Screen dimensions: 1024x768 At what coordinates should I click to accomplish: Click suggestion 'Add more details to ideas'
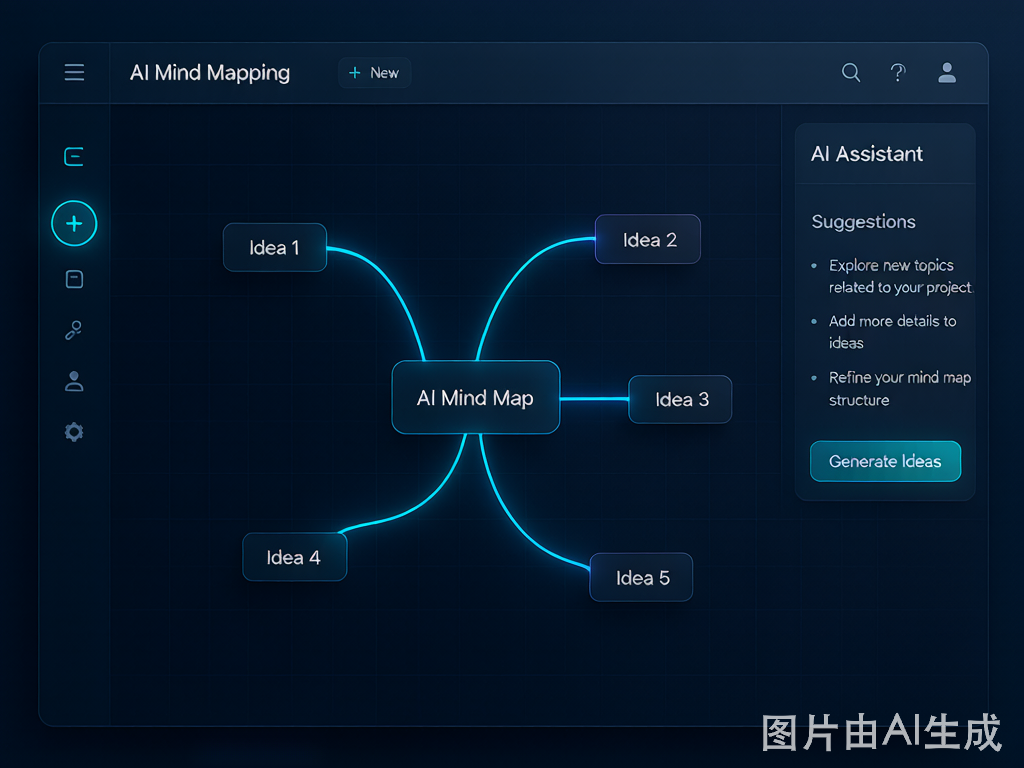[892, 332]
